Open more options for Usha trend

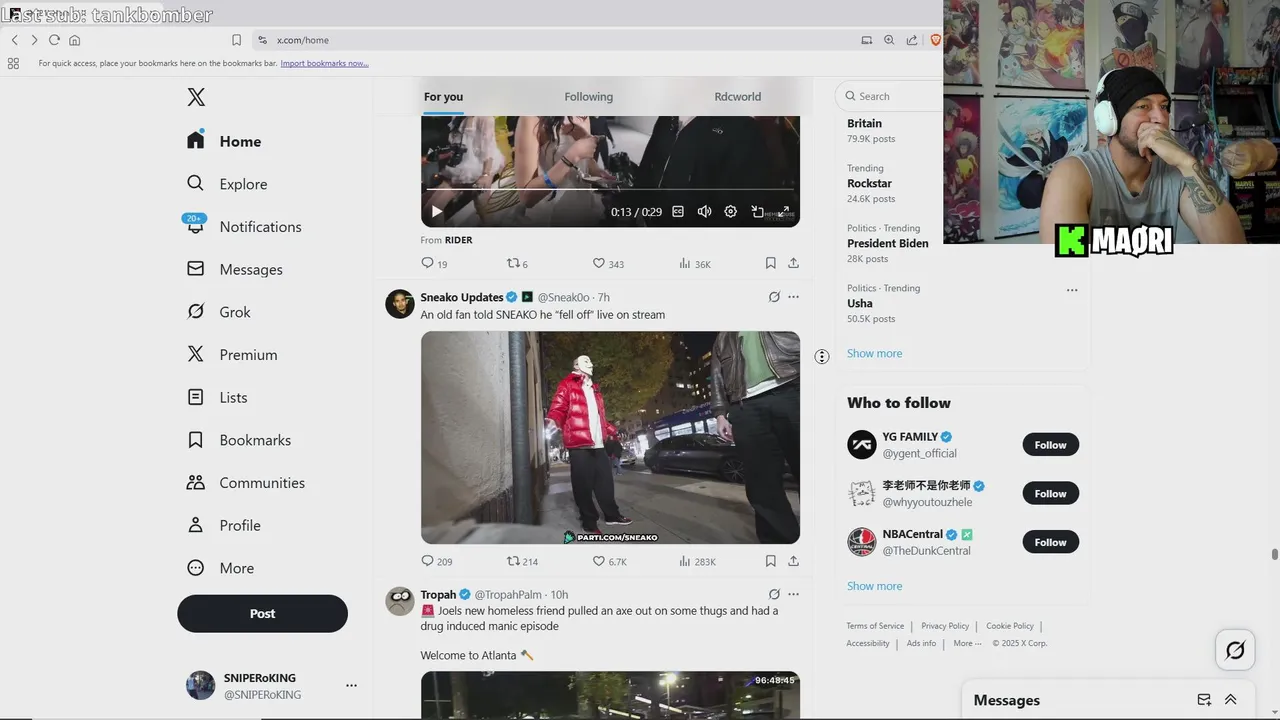tap(1072, 290)
